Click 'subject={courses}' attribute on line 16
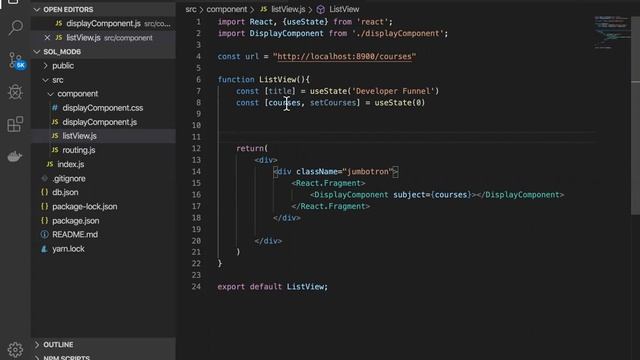 pyautogui.click(x=432, y=195)
